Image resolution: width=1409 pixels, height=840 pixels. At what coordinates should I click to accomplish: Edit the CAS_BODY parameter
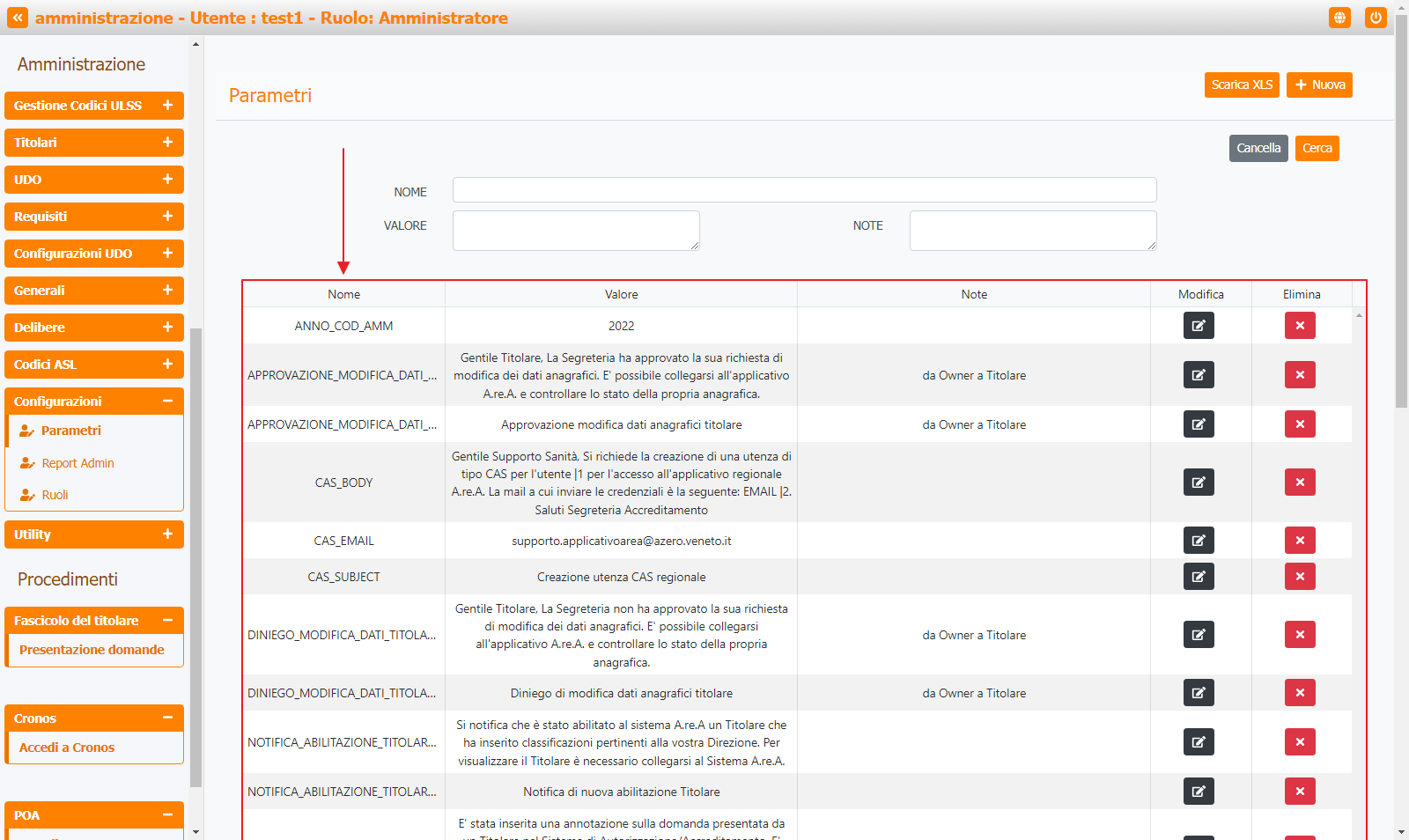1199,483
